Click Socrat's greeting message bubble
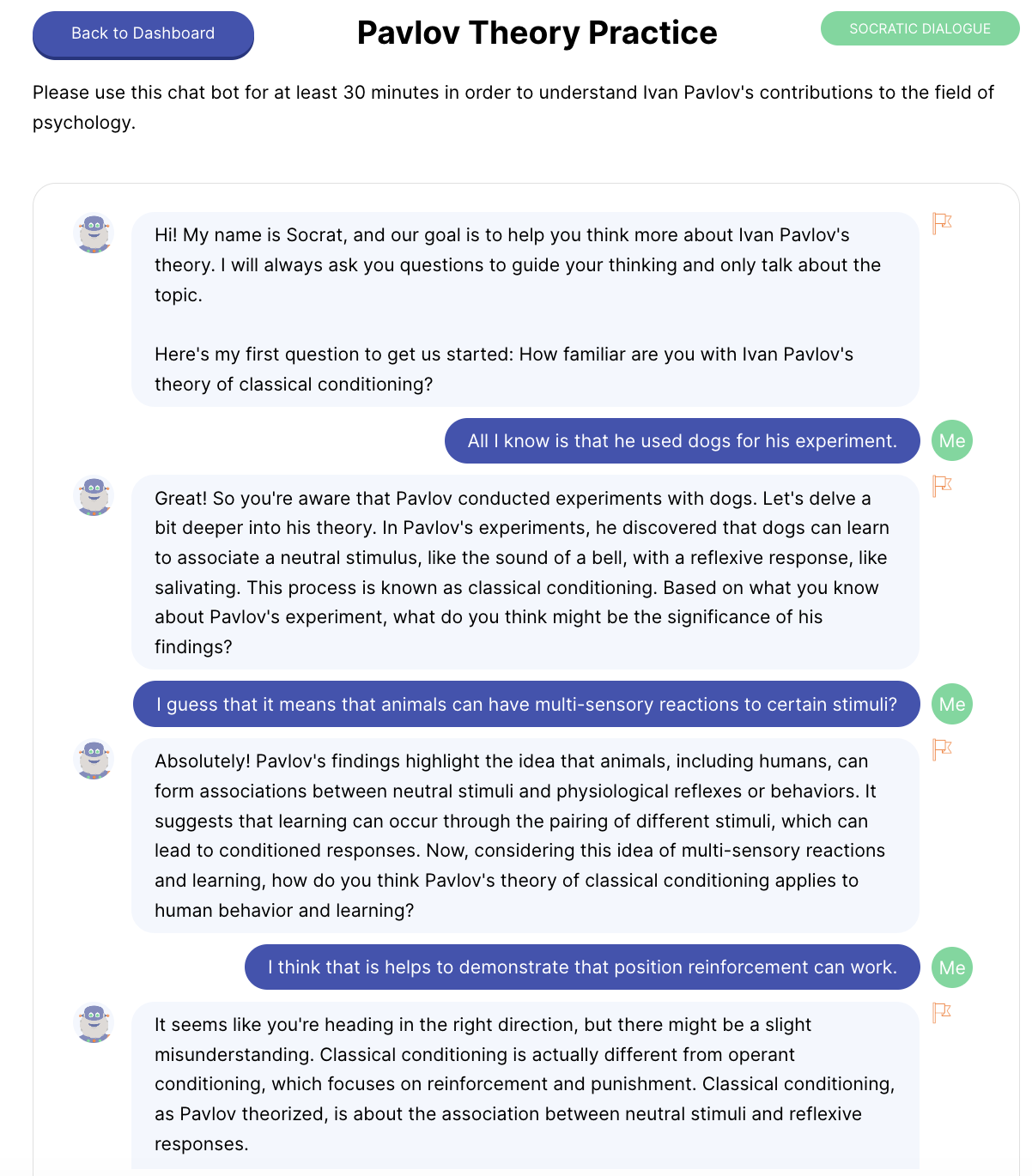This screenshot has height=1176, width=1032. pyautogui.click(x=525, y=309)
